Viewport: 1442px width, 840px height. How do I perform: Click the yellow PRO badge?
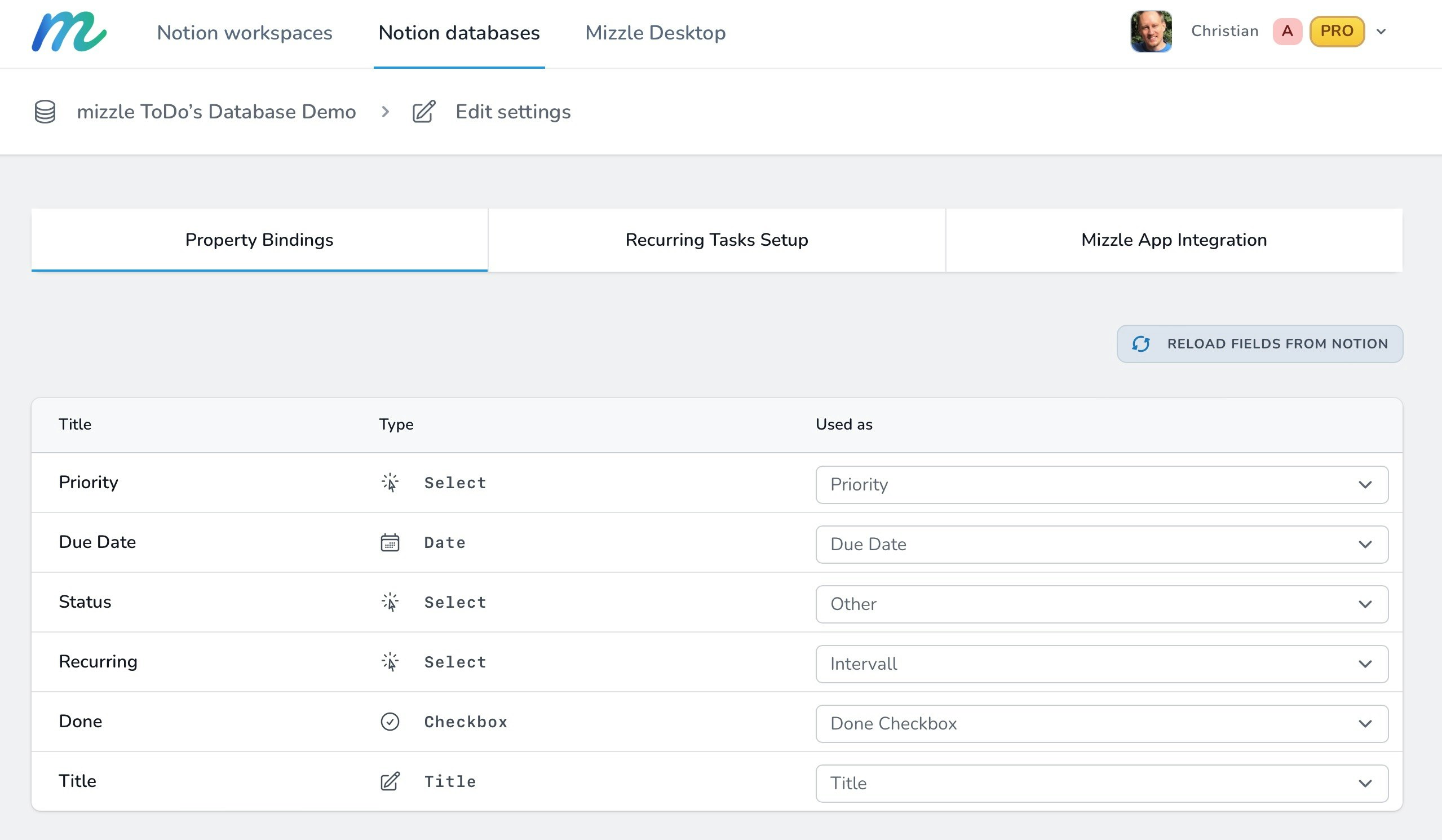[x=1337, y=31]
